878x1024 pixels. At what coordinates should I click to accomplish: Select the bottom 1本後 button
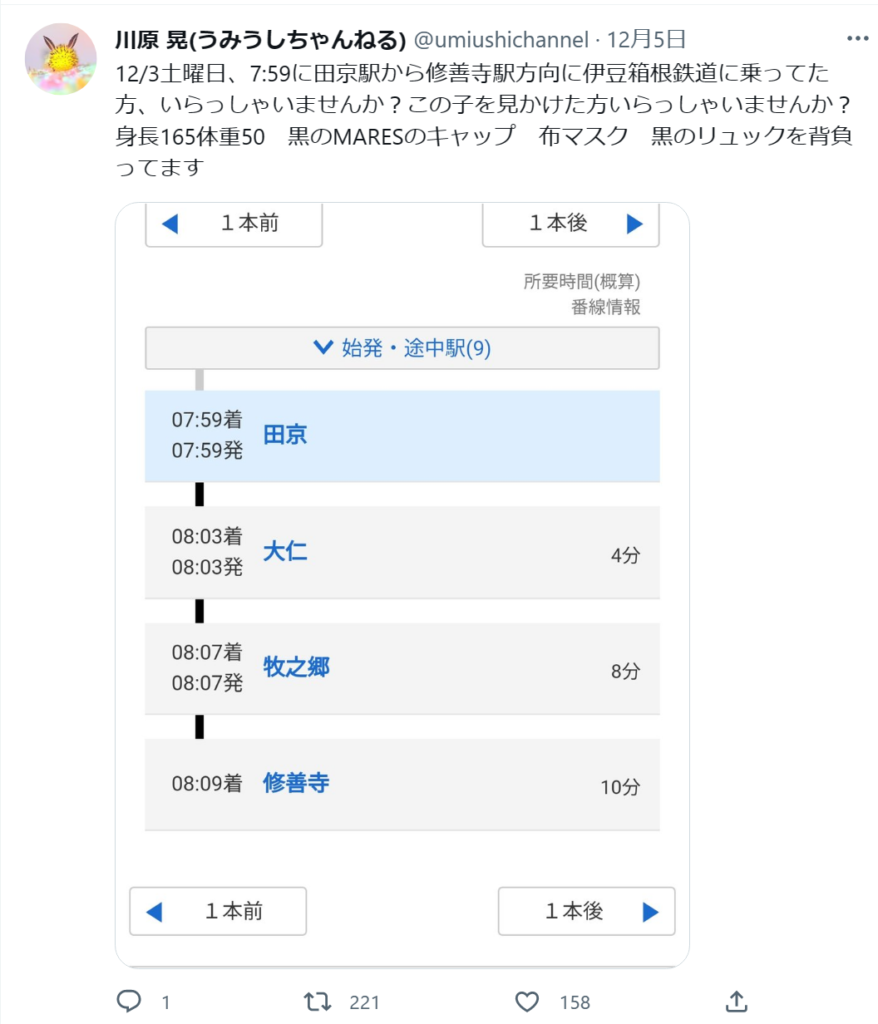pyautogui.click(x=587, y=911)
